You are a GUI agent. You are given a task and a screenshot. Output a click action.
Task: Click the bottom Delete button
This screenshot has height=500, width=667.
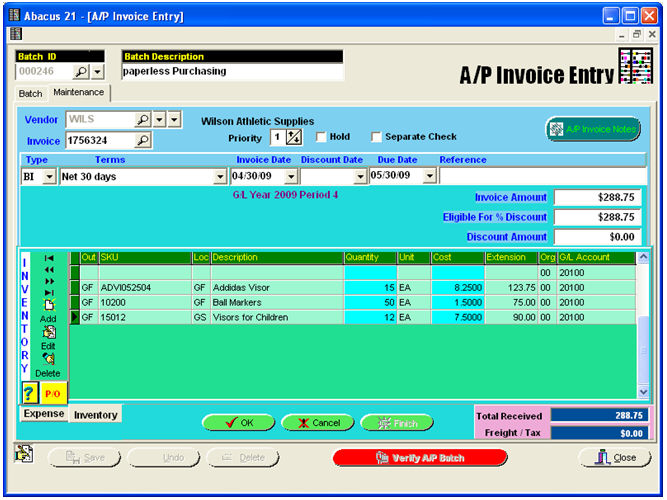[x=243, y=458]
